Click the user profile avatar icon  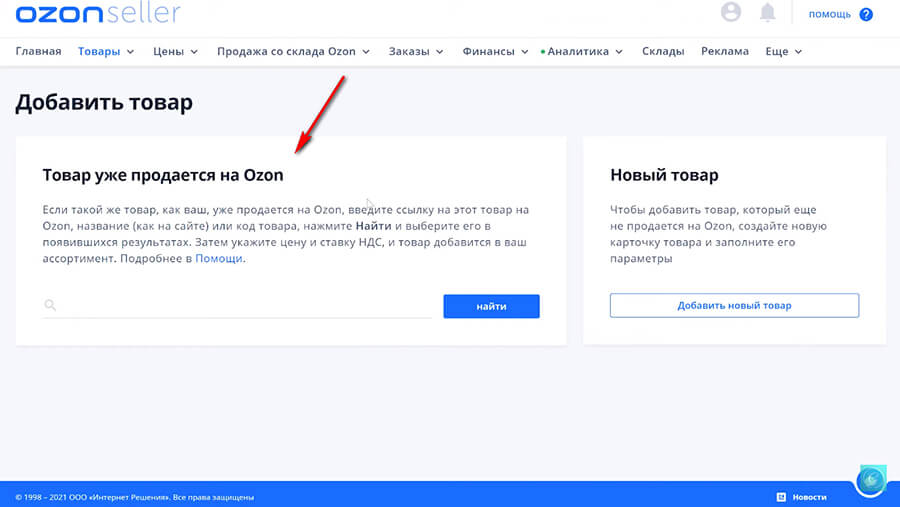coord(731,12)
